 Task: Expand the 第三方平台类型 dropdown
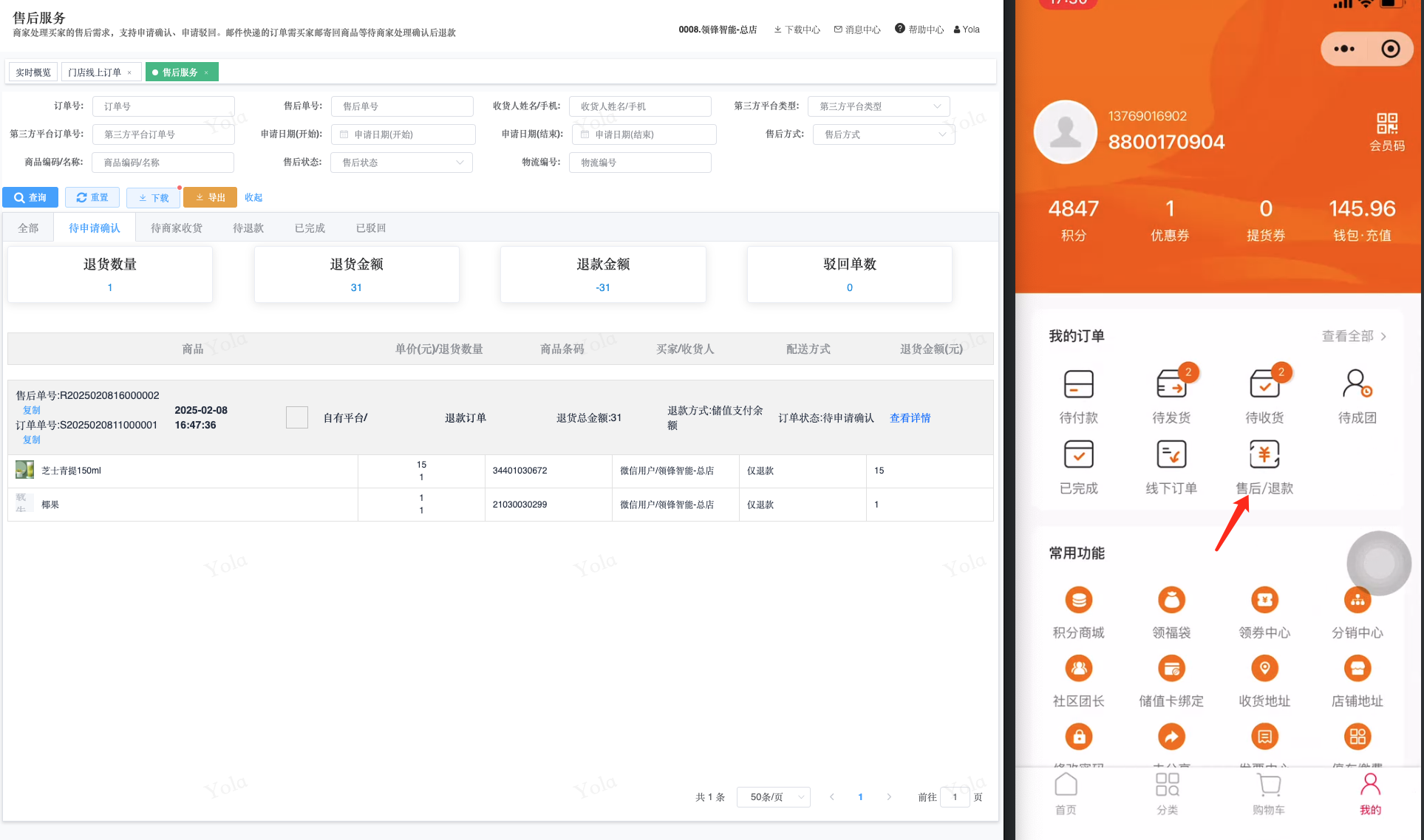tap(878, 106)
